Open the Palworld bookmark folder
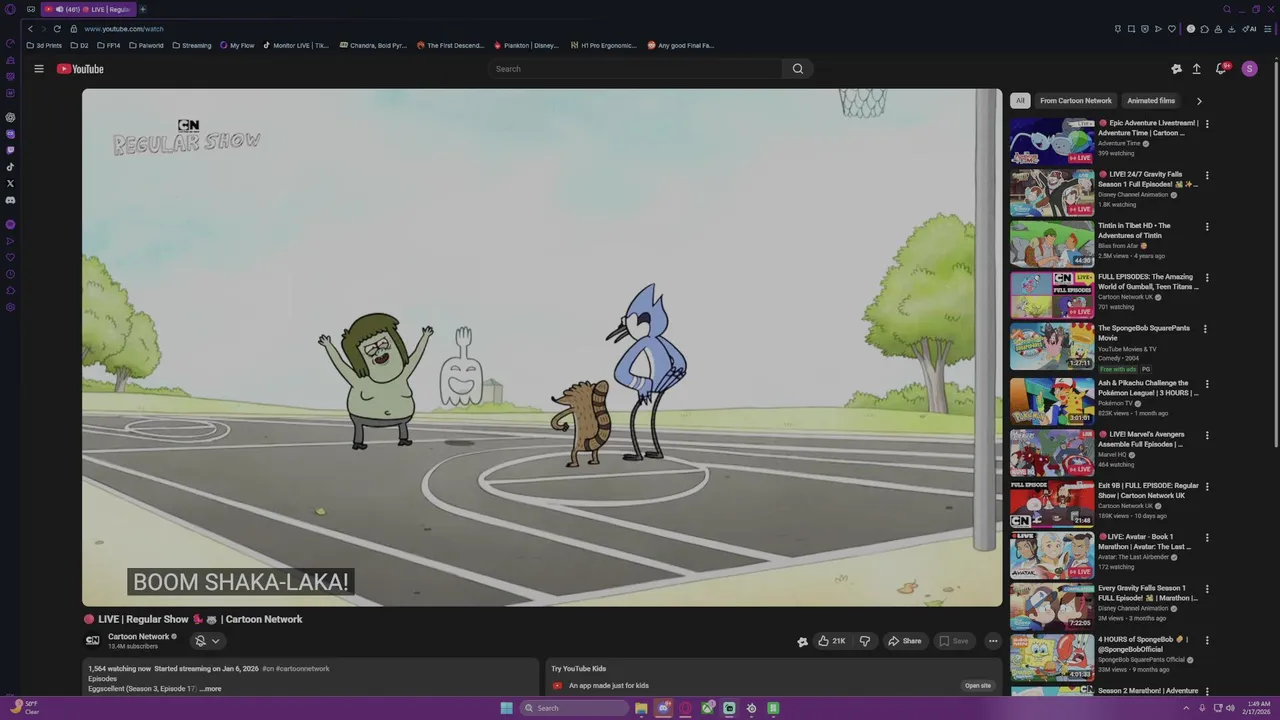The image size is (1280, 720). tap(146, 45)
